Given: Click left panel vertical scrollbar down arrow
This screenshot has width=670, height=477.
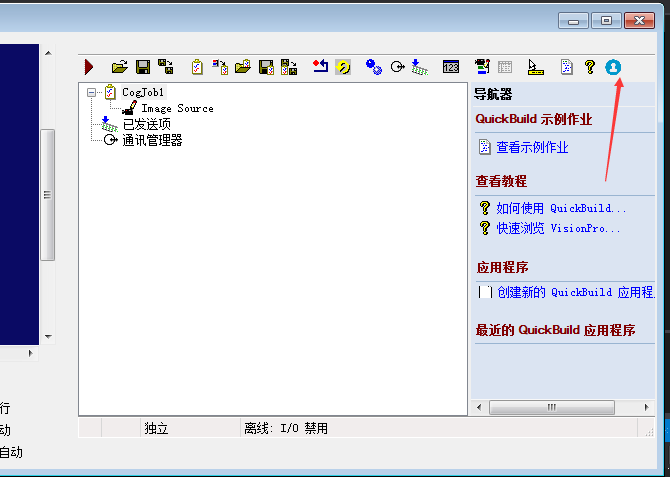Looking at the screenshot, I should (48, 337).
